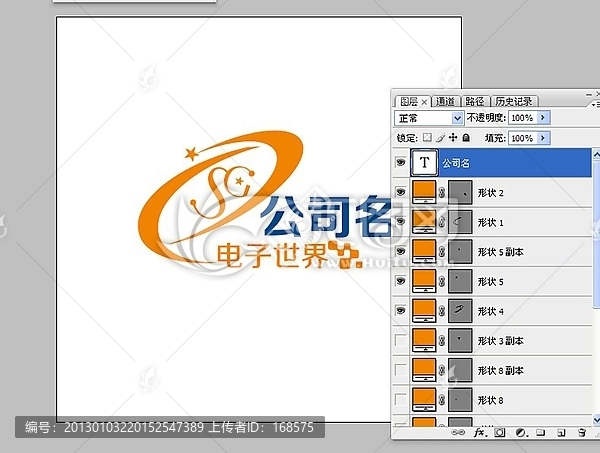Viewport: 600px width, 453px height.
Task: Click the link icon on layer 形状 5 副本
Action: 442,252
